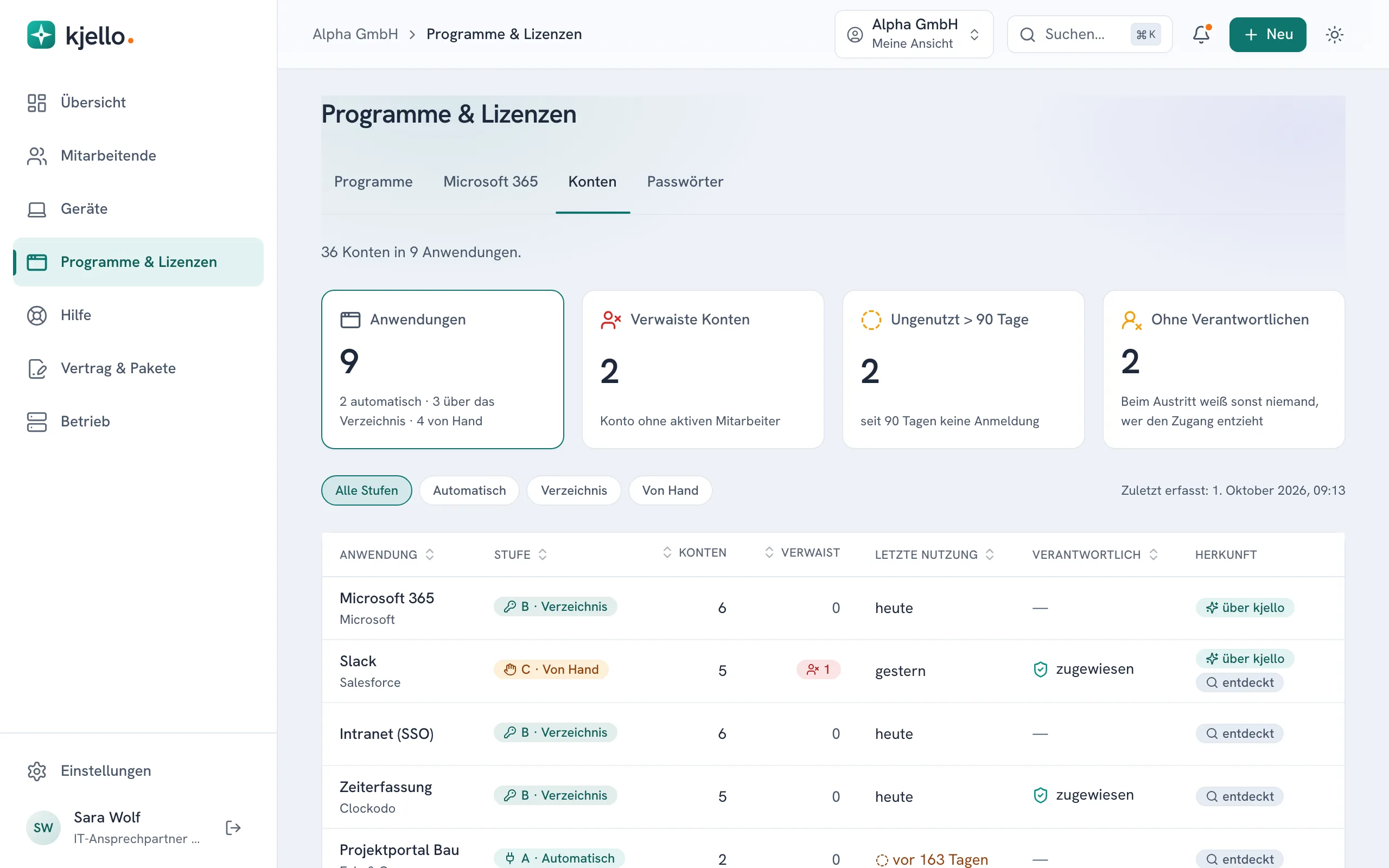Viewport: 1389px width, 868px height.
Task: Sort by VERWAIST column
Action: tap(802, 552)
